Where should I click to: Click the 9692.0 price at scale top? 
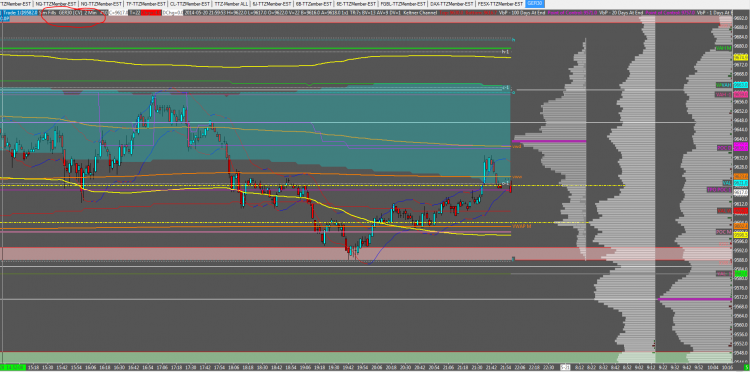[741, 18]
